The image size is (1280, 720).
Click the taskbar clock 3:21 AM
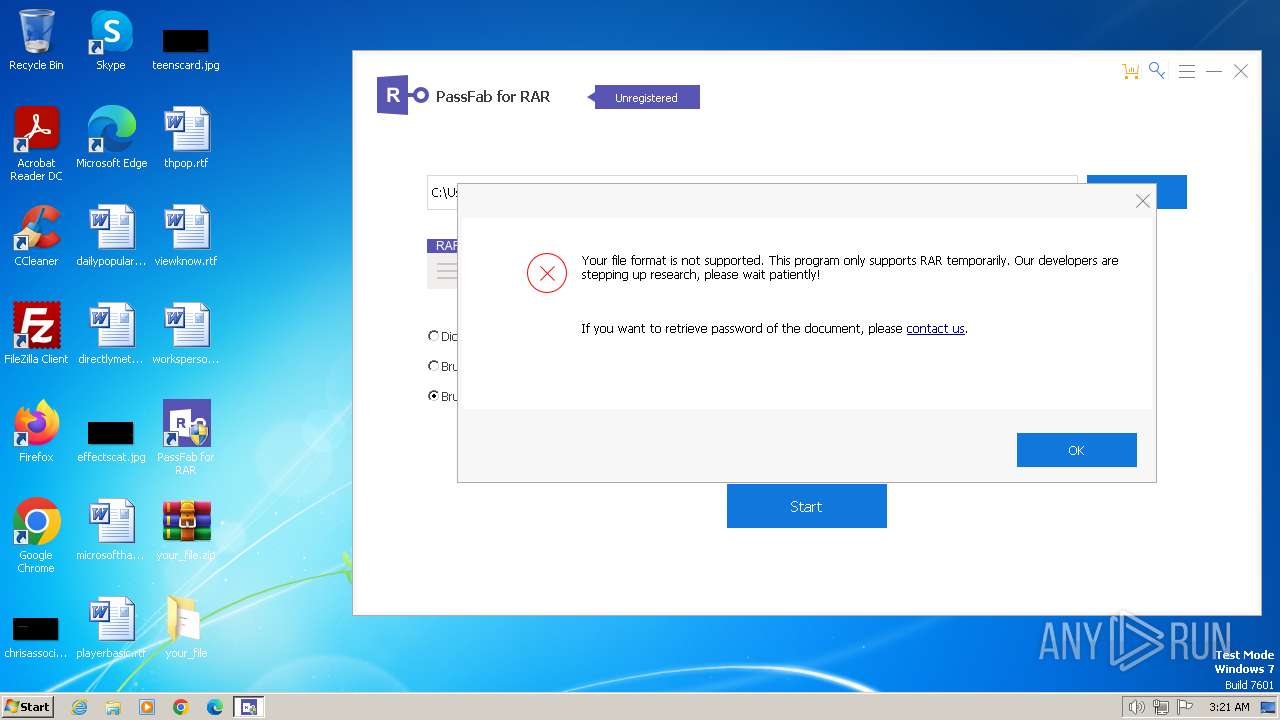[x=1229, y=707]
